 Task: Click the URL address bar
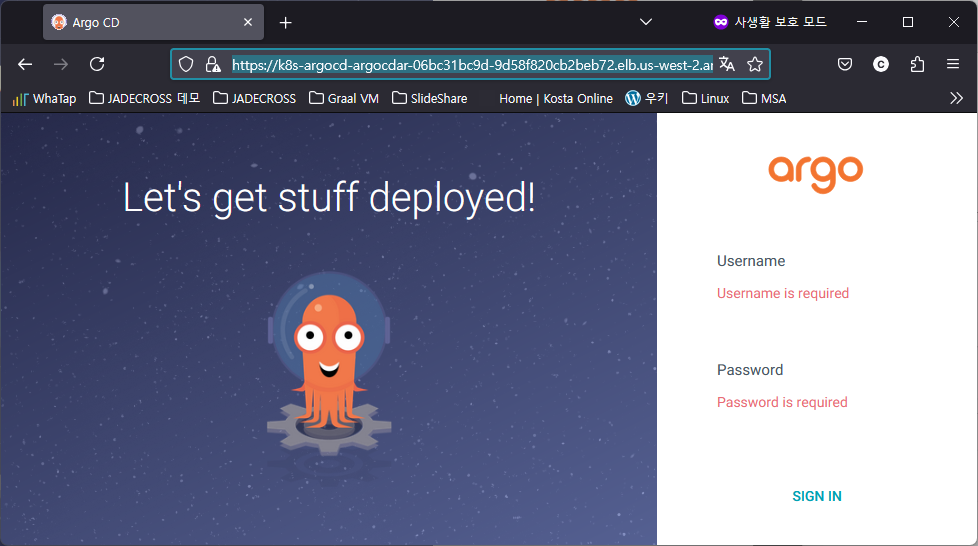(x=472, y=64)
